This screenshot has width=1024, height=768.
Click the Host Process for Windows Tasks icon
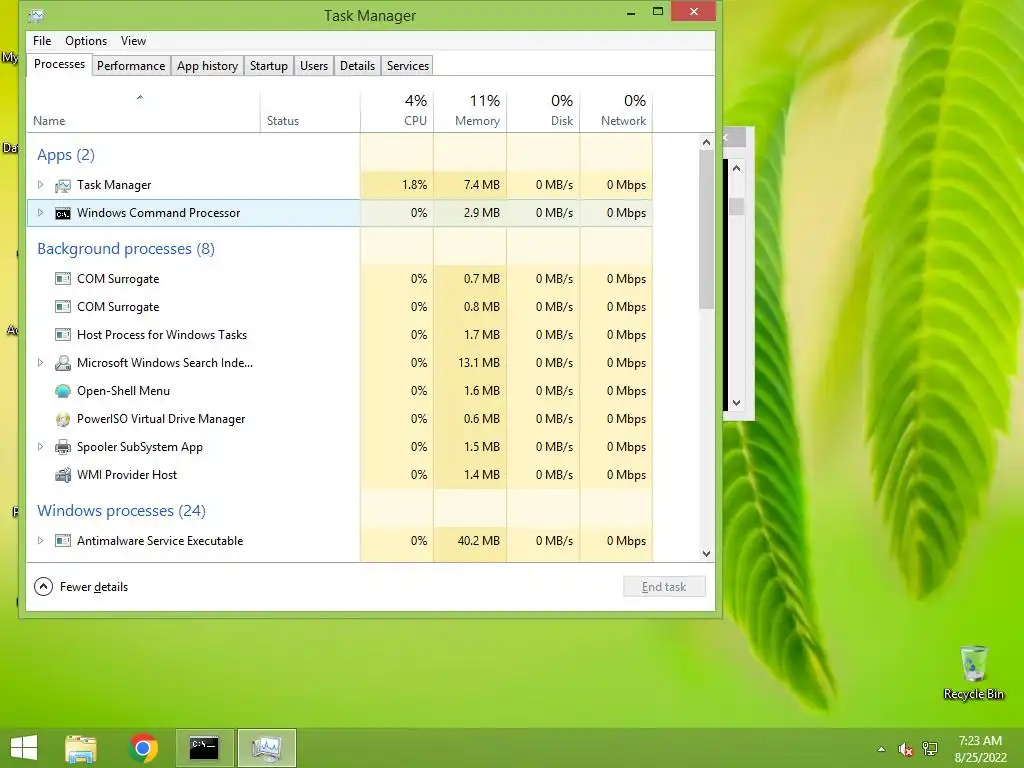tap(63, 335)
